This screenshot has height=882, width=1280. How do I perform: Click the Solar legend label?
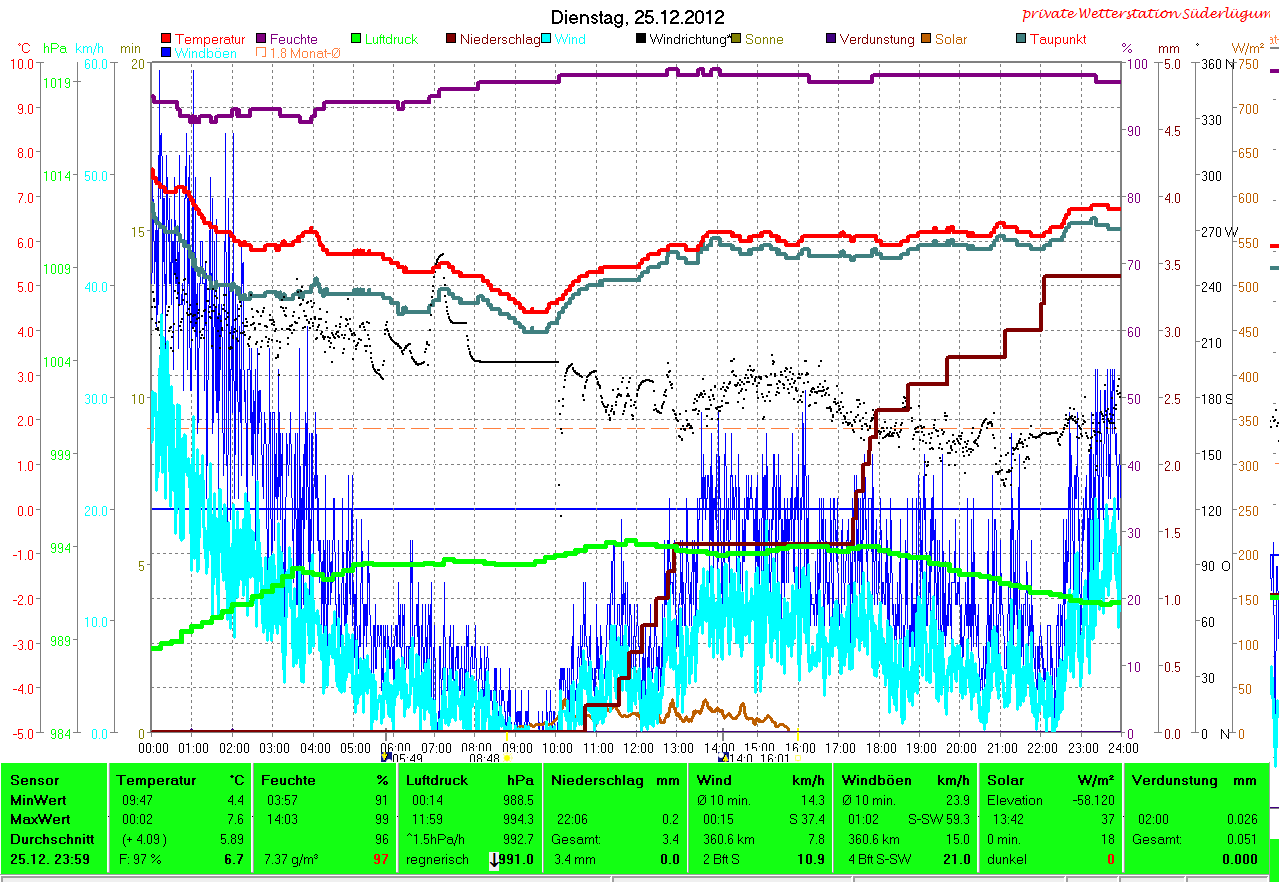click(x=950, y=39)
